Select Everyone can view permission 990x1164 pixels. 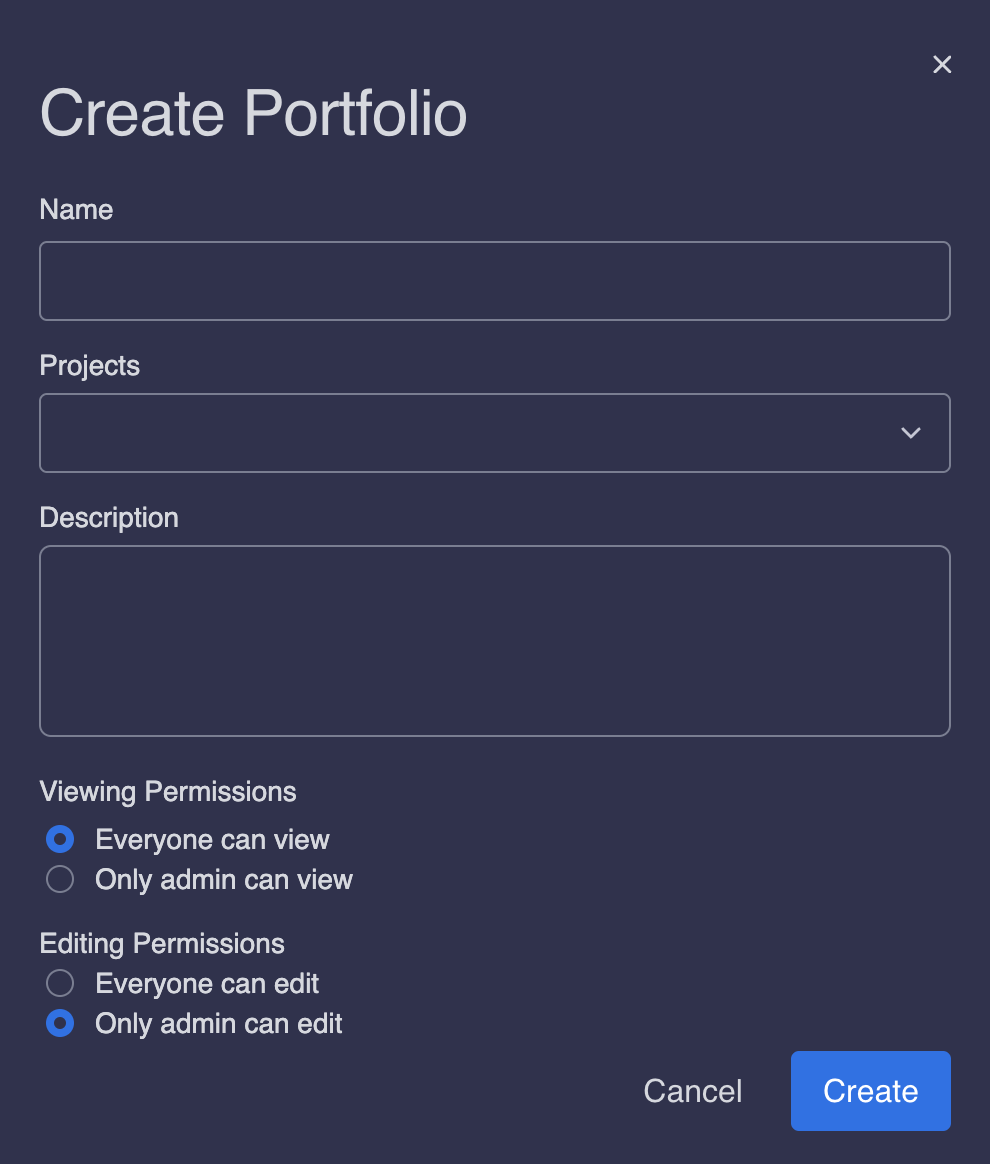[59, 839]
